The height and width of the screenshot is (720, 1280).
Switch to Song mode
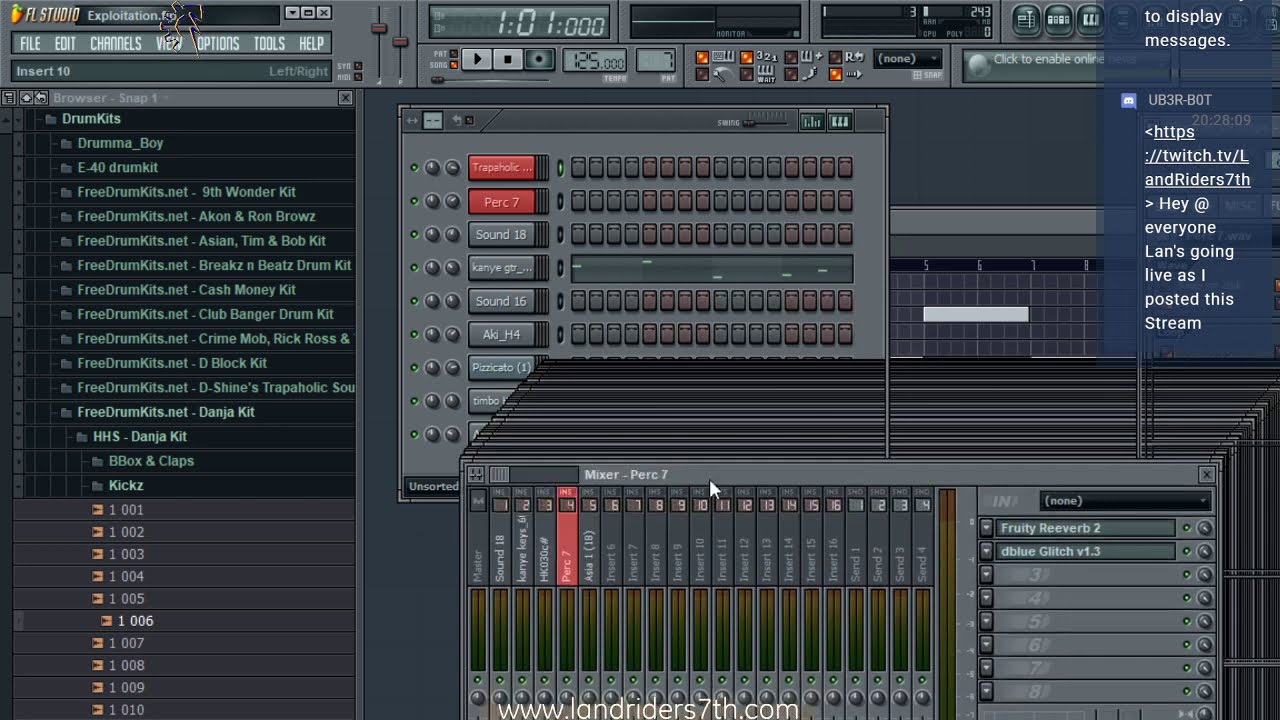pos(455,65)
